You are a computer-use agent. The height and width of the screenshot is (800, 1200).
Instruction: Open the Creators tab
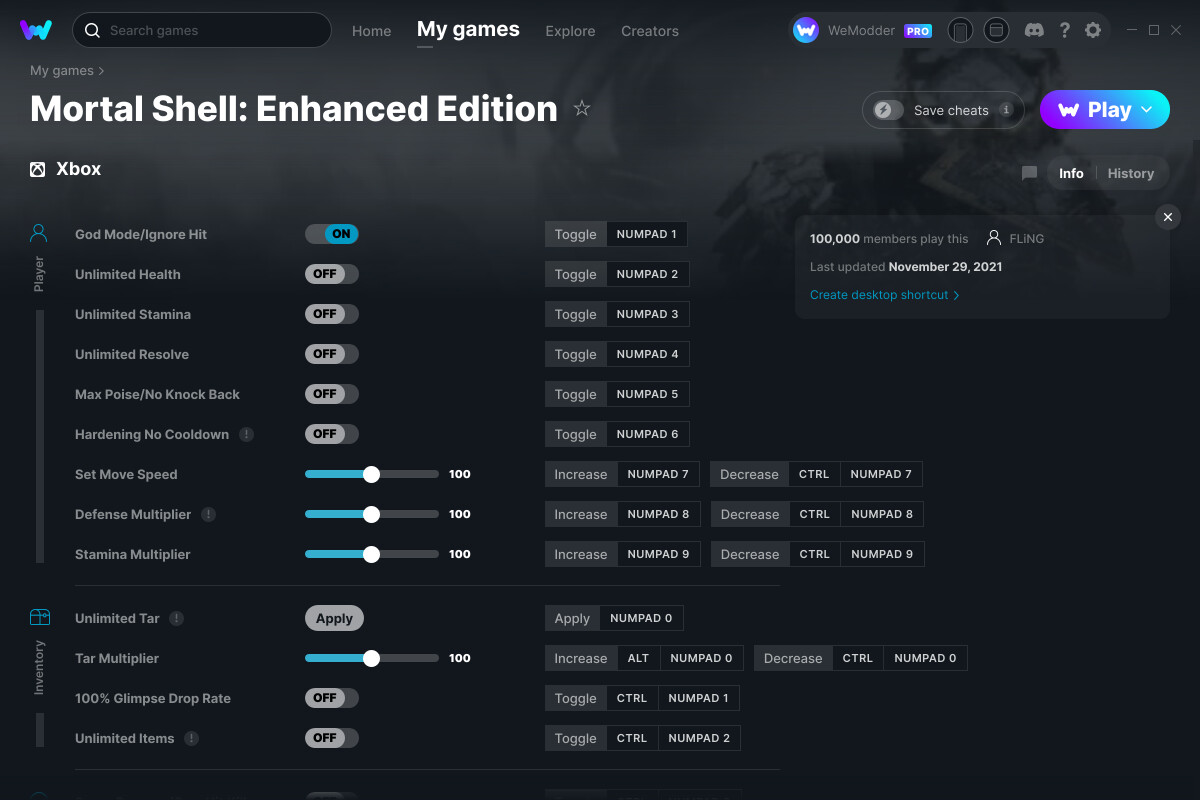[650, 31]
